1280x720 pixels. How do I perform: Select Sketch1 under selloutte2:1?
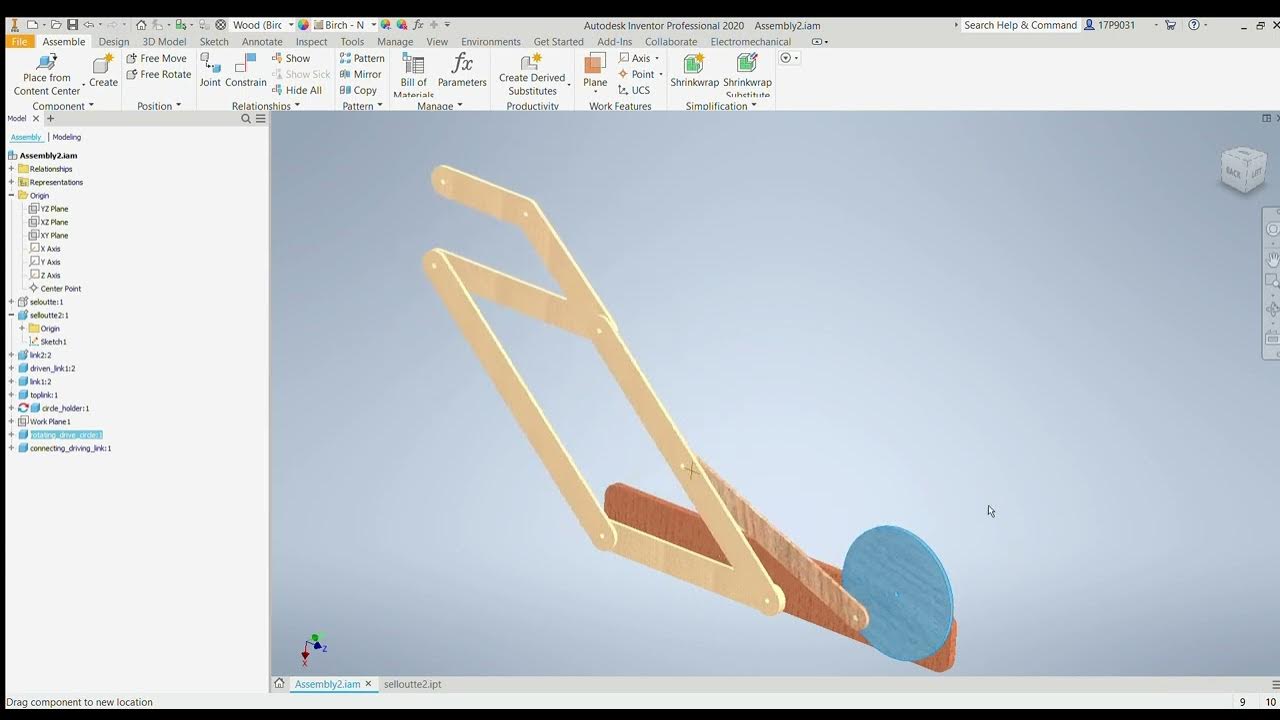coord(47,342)
